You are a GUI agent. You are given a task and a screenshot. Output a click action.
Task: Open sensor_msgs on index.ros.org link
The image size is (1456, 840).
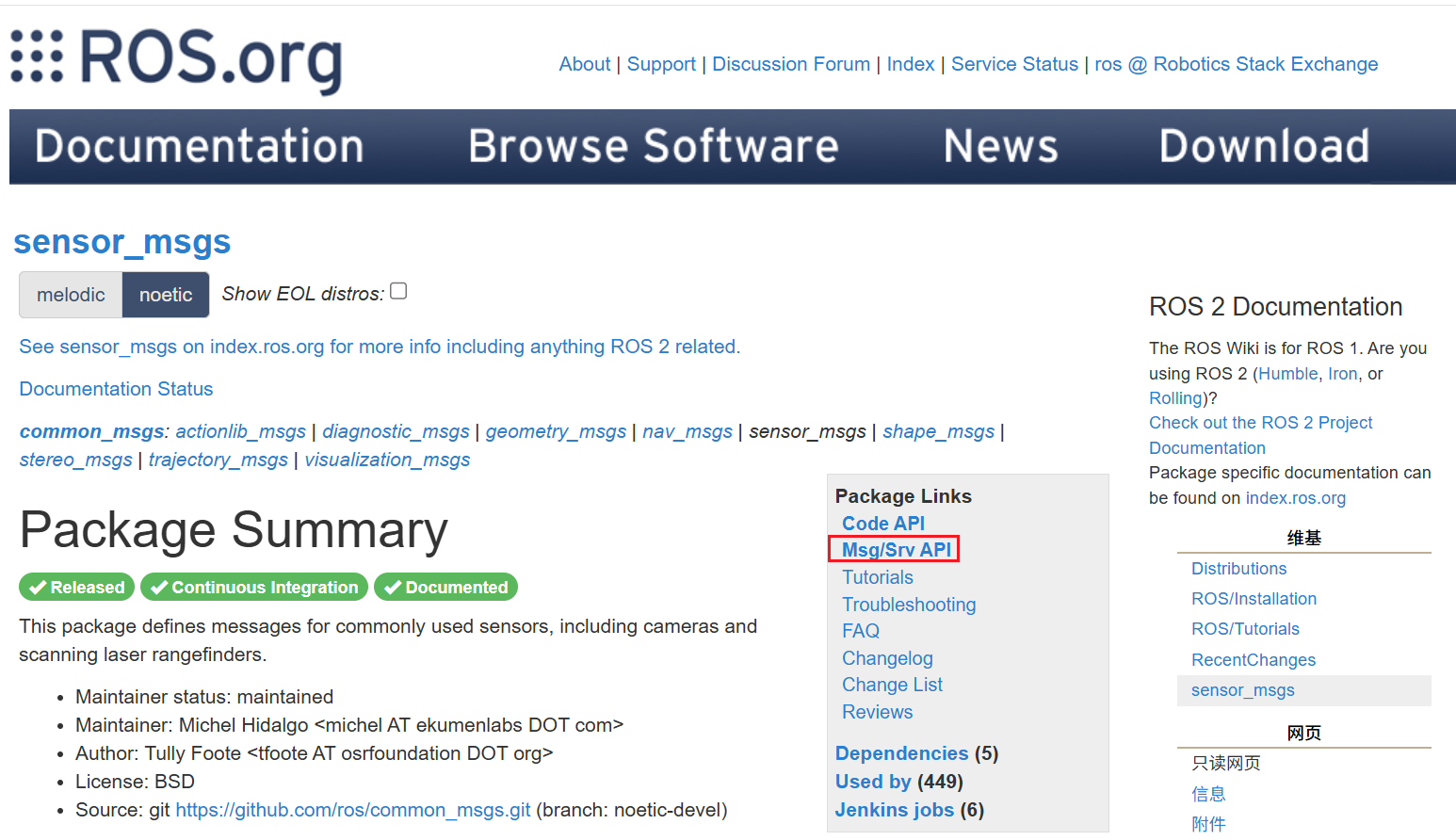coord(380,347)
